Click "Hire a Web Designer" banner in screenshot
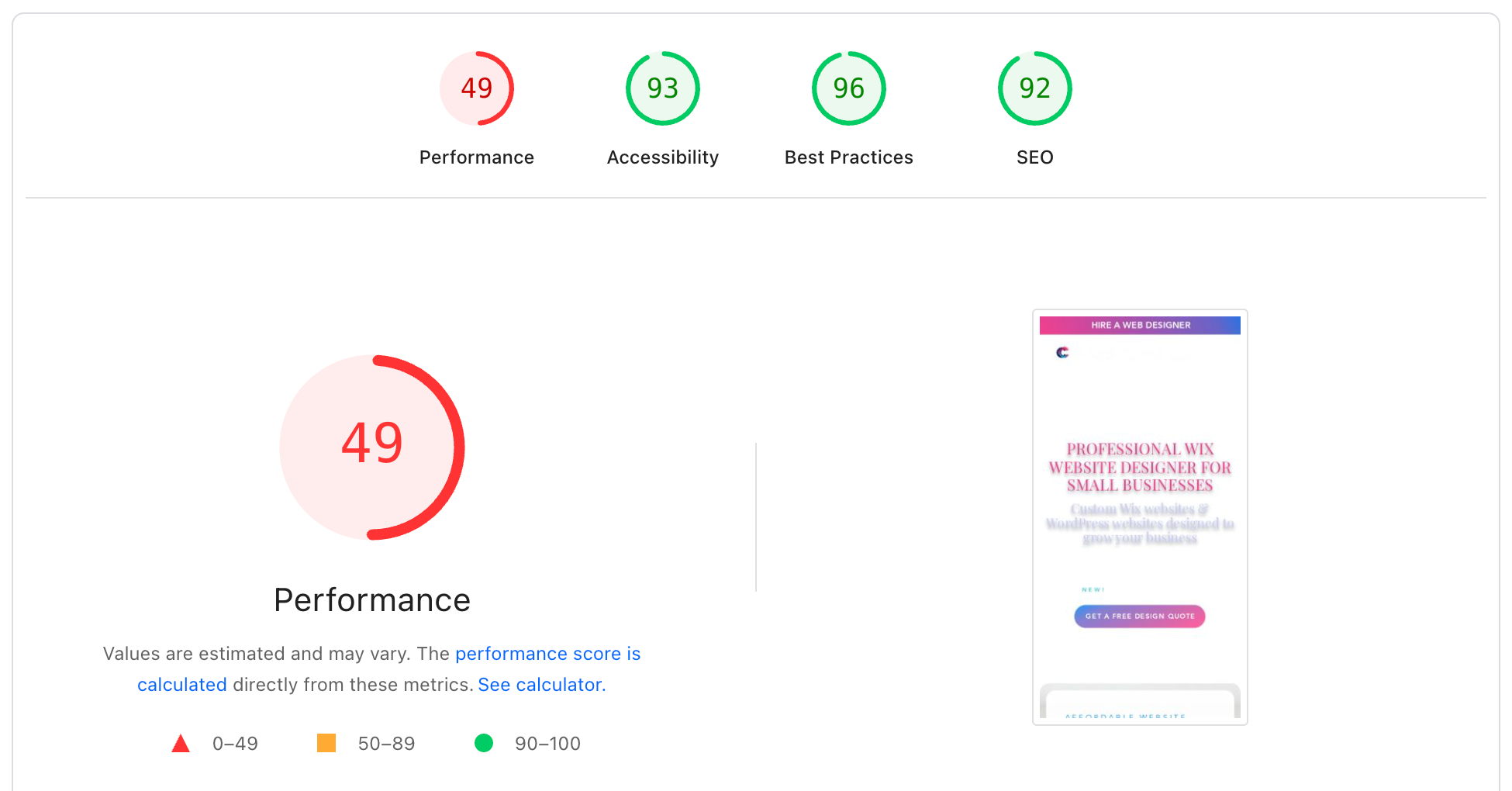1512x791 pixels. click(1140, 325)
